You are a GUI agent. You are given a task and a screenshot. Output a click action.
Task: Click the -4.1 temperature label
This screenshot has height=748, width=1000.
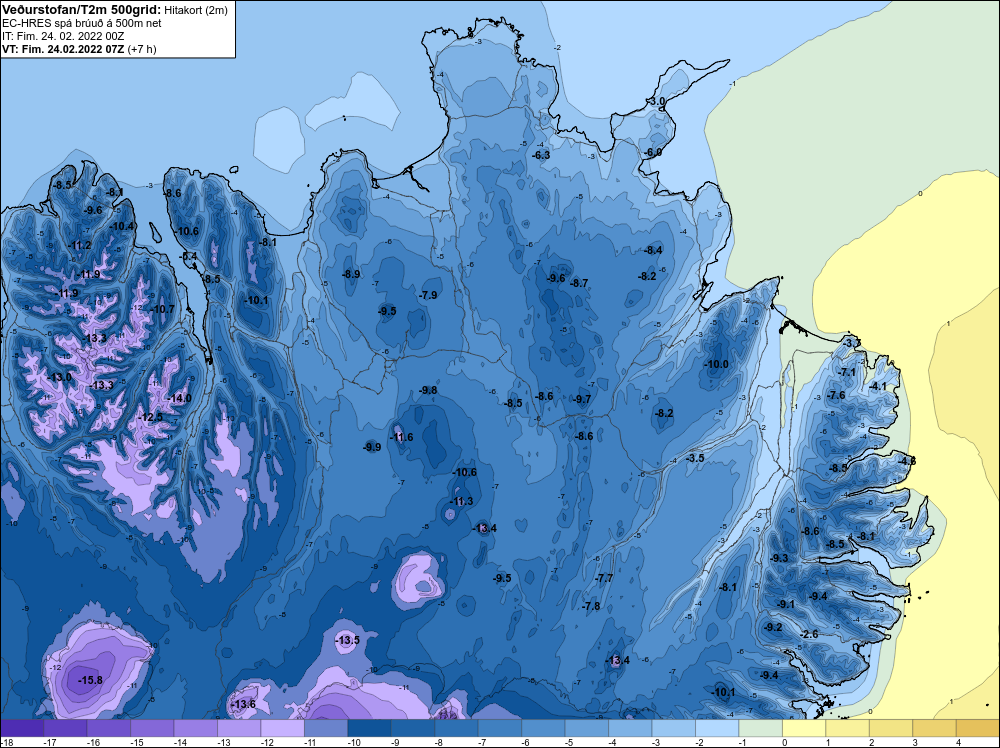(878, 386)
